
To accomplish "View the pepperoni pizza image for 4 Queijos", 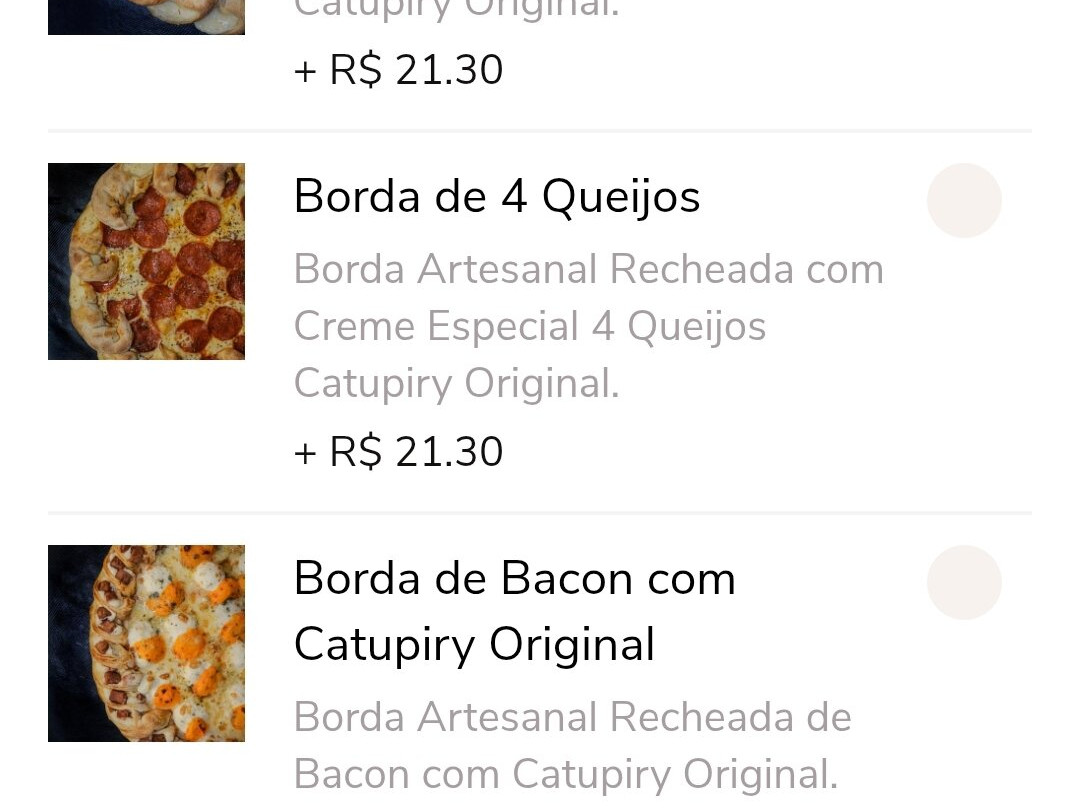I will (146, 261).
